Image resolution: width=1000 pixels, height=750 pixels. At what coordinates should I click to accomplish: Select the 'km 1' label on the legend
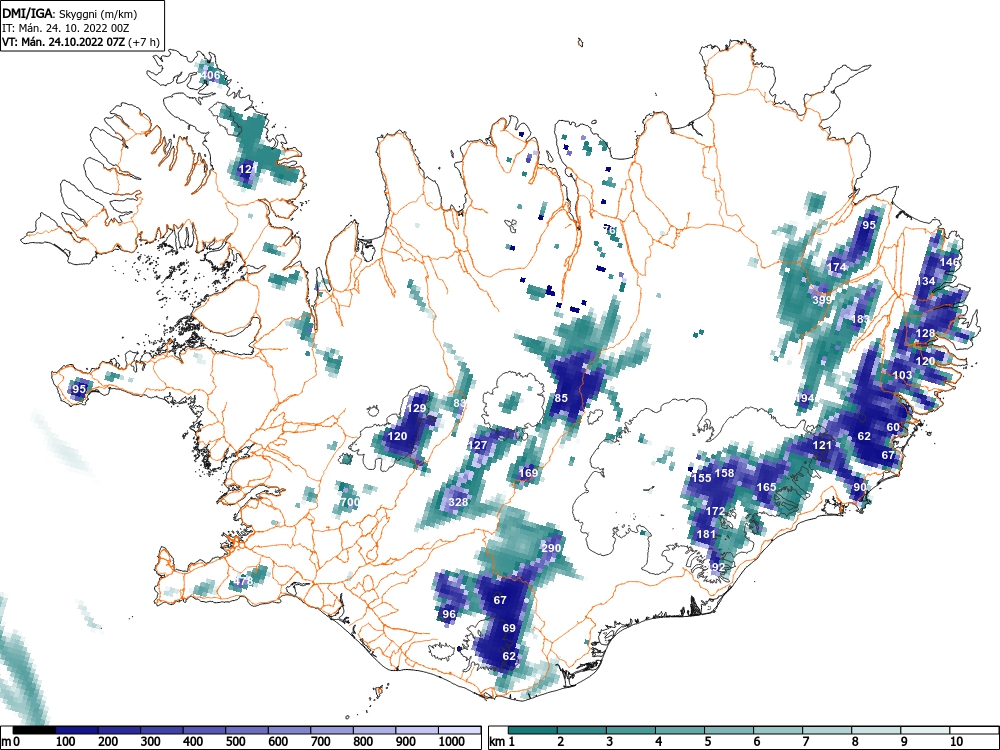click(502, 742)
